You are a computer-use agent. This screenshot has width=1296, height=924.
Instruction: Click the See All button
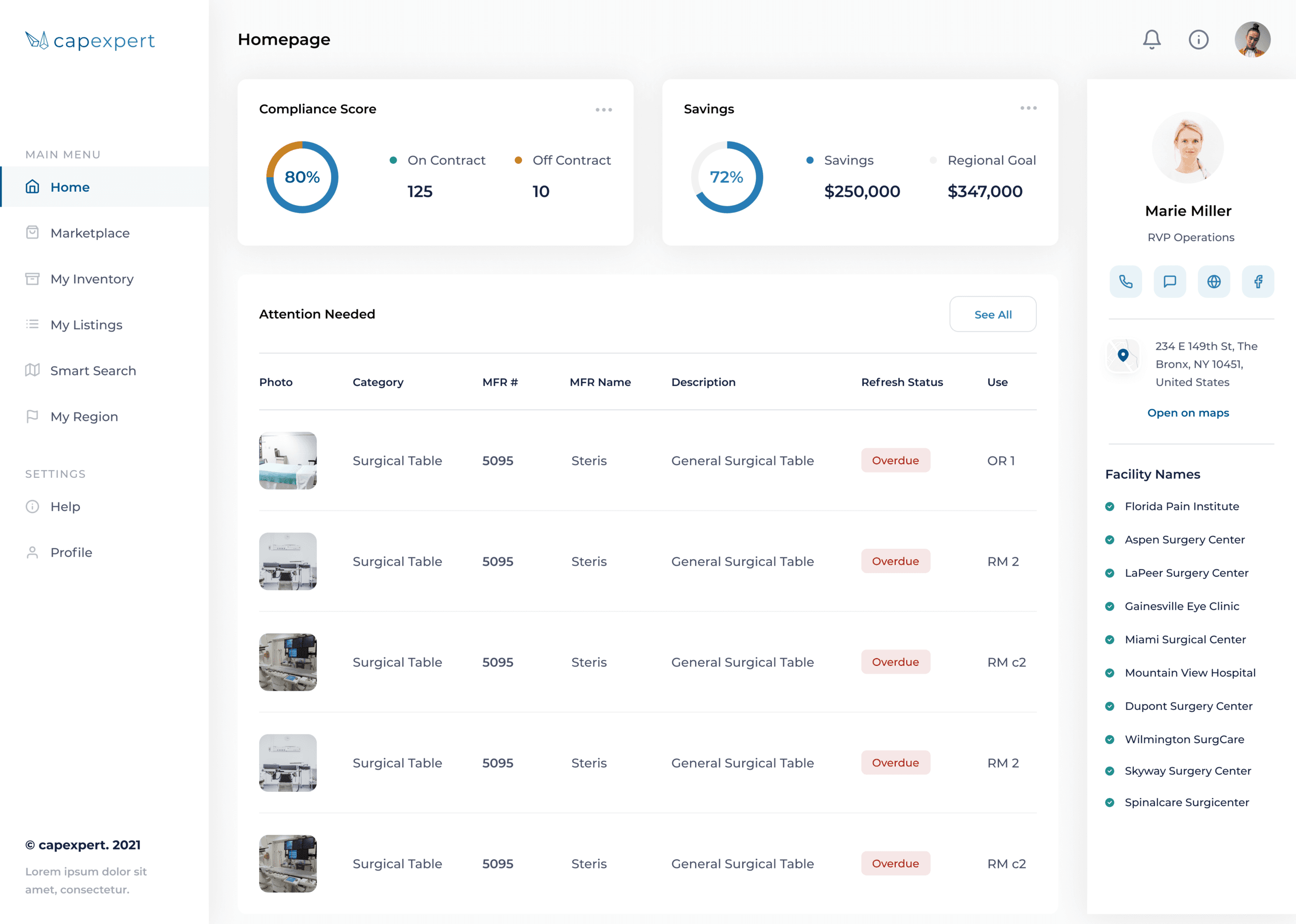pyautogui.click(x=993, y=315)
